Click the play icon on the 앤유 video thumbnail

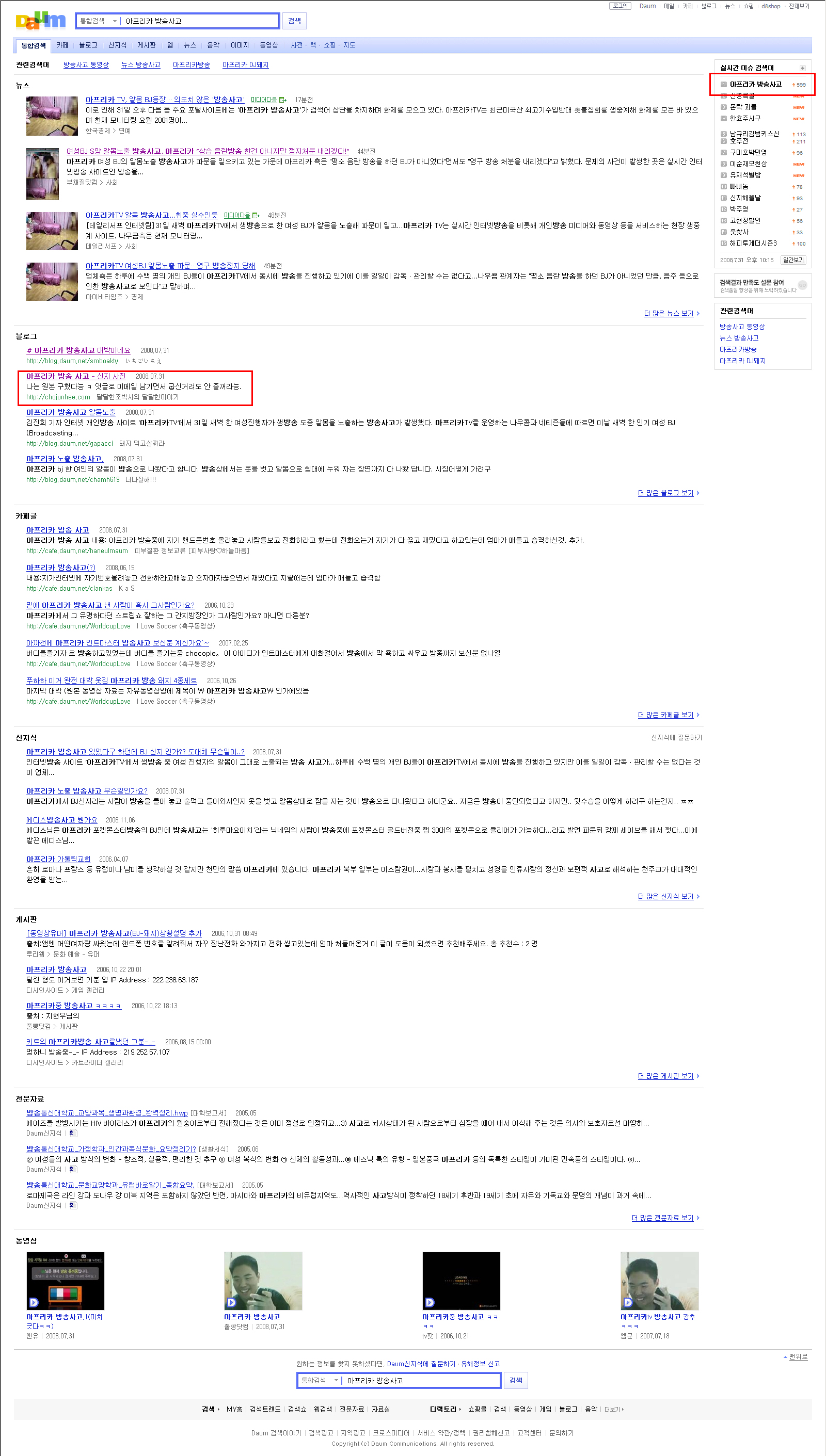[x=34, y=1302]
